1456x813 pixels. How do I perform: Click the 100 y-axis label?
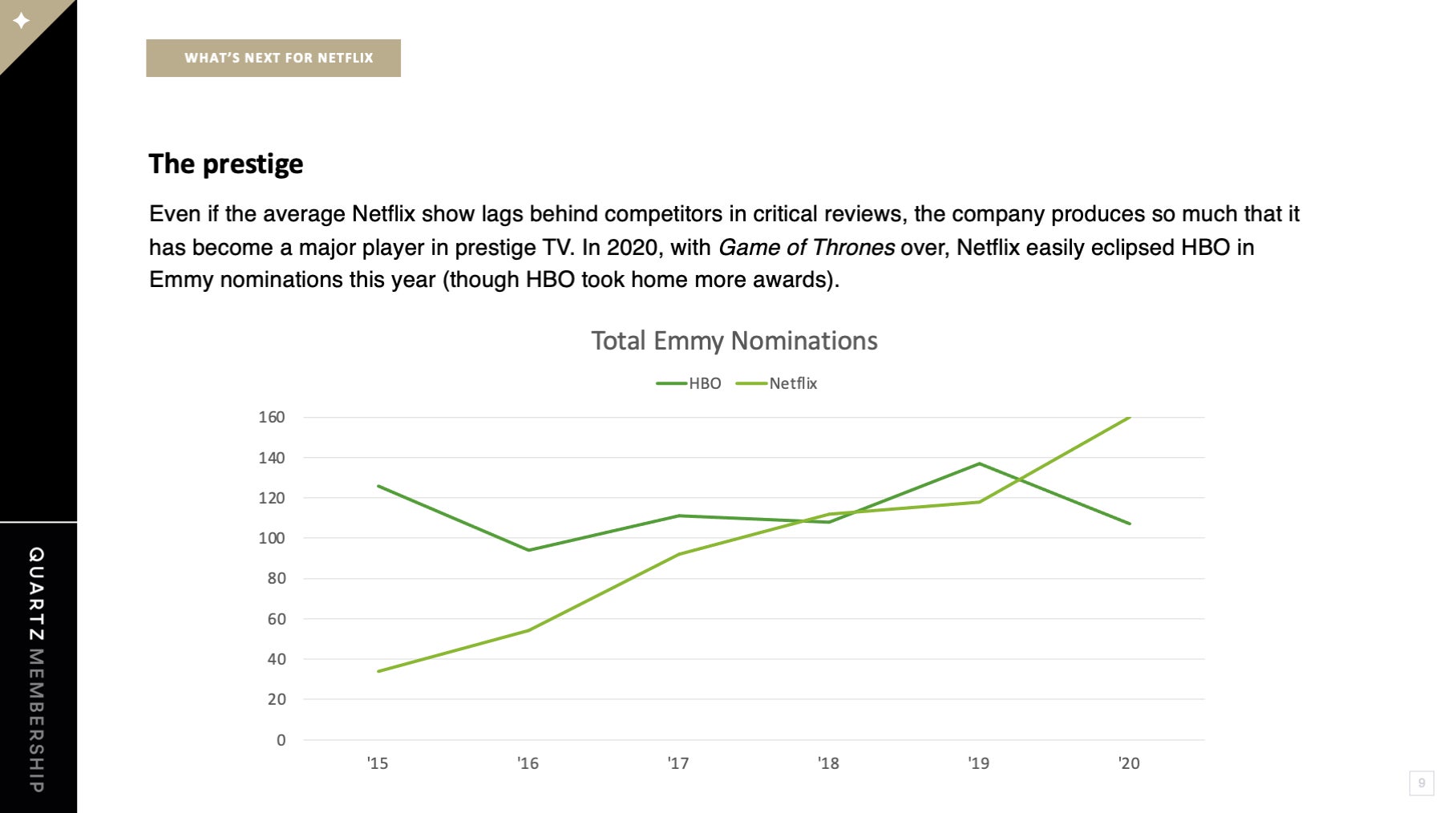coord(271,538)
